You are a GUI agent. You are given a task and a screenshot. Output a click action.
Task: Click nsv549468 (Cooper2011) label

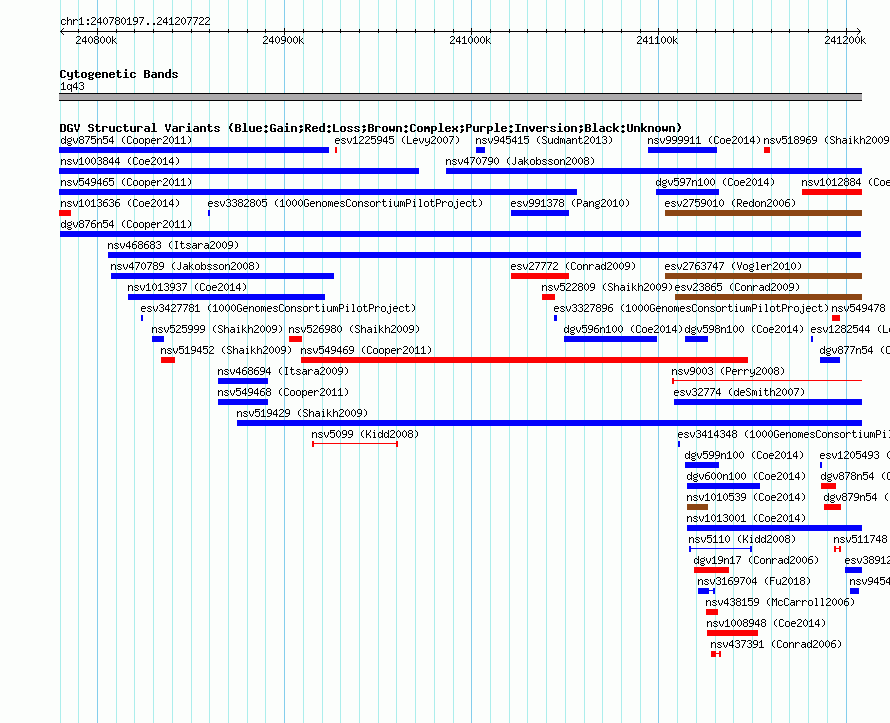tap(283, 392)
